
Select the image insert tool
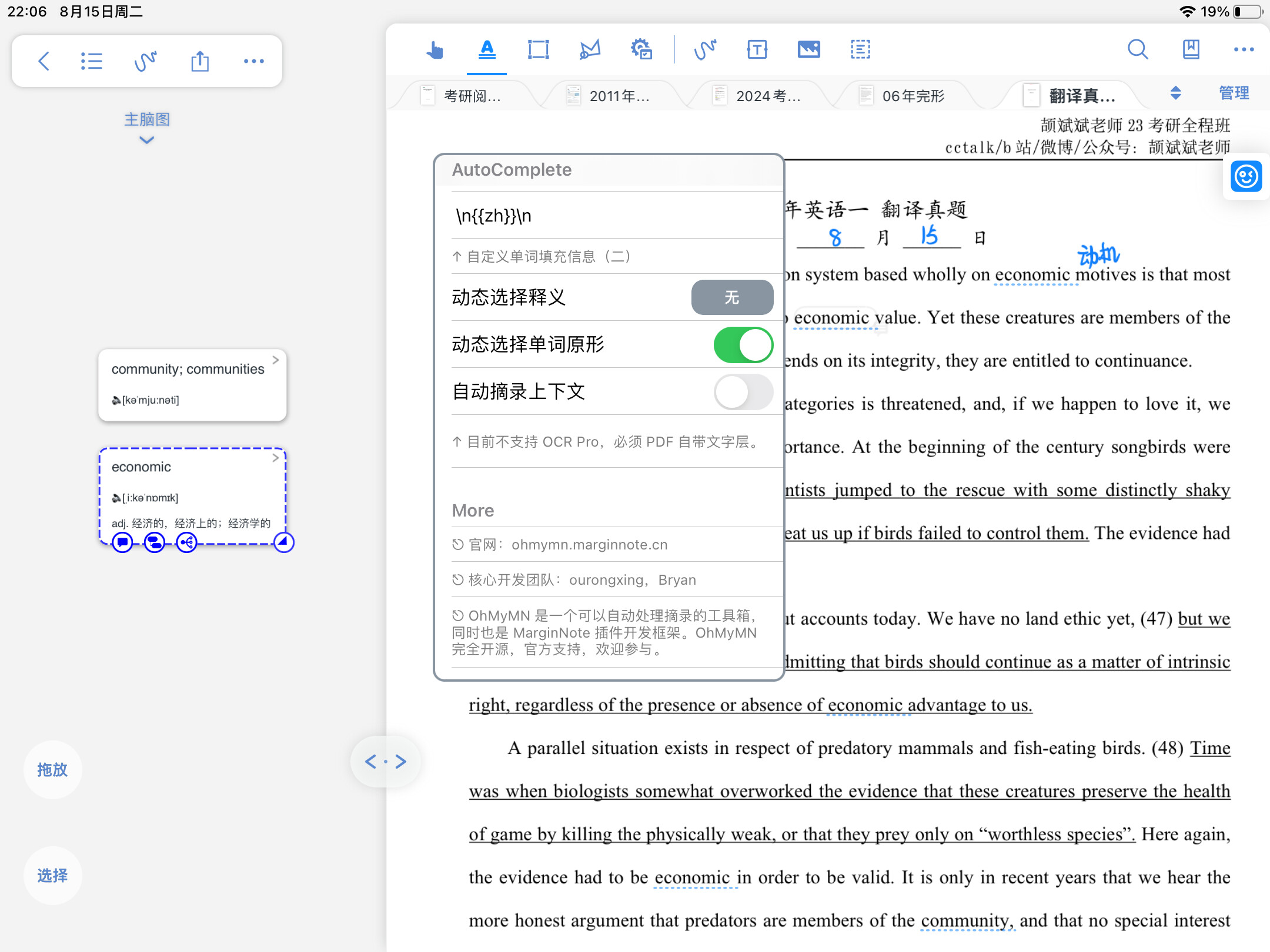click(x=808, y=50)
